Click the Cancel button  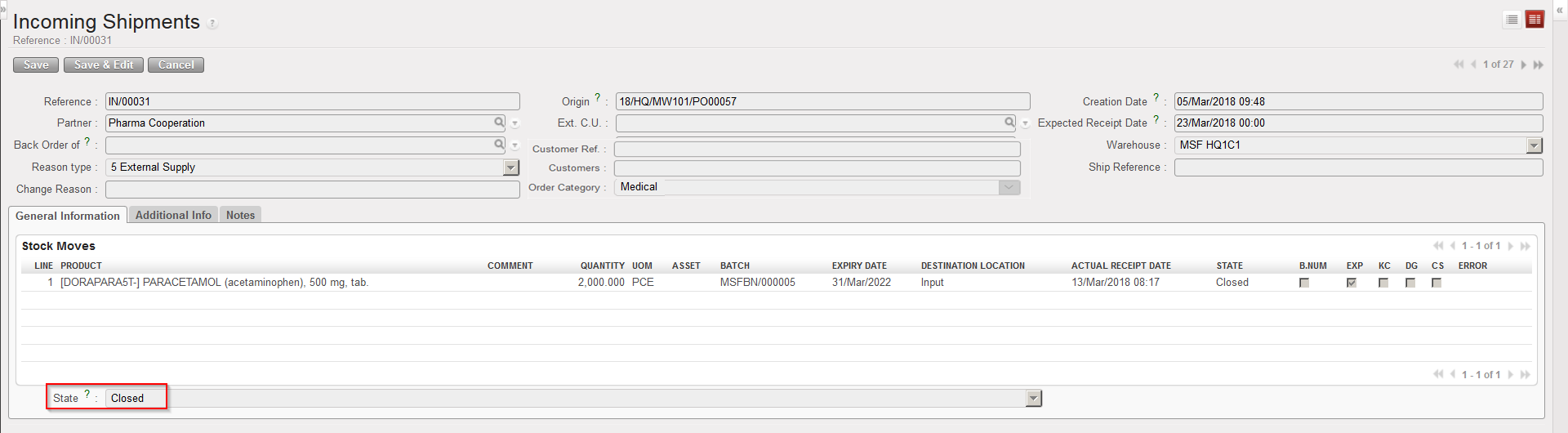pyautogui.click(x=176, y=65)
